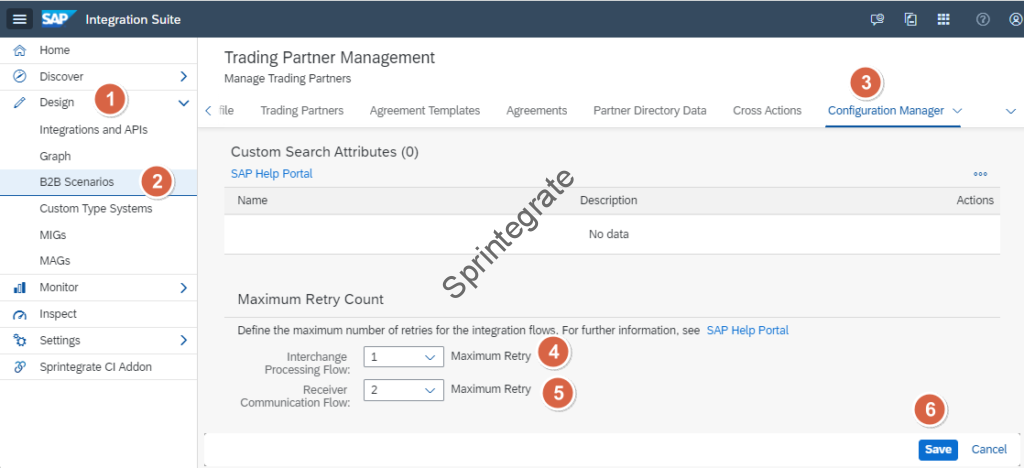1024x468 pixels.
Task: Switch to the Agreements tab
Action: (536, 110)
